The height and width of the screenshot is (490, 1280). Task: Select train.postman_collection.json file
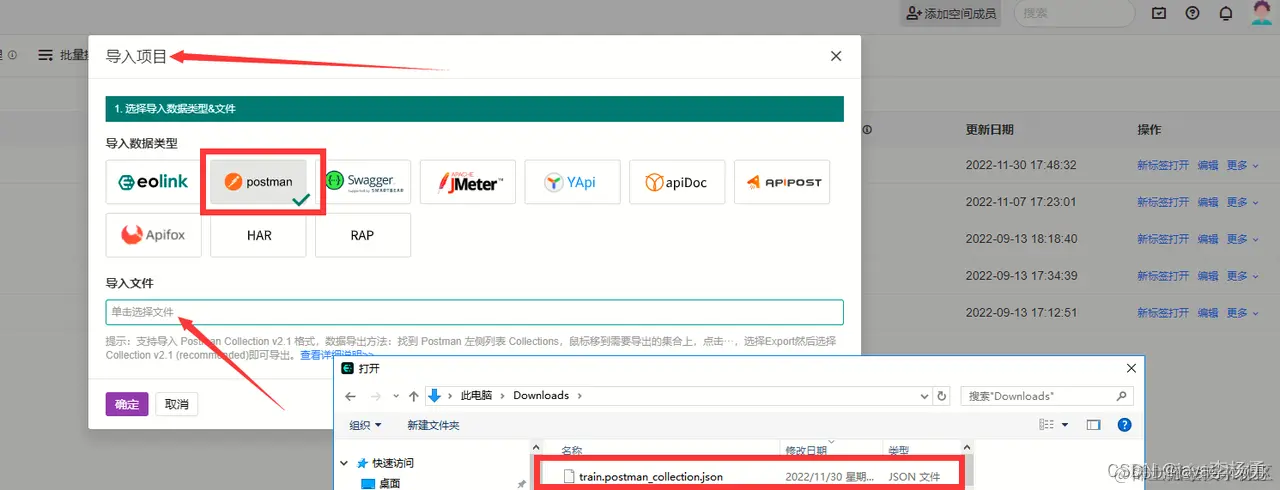650,477
